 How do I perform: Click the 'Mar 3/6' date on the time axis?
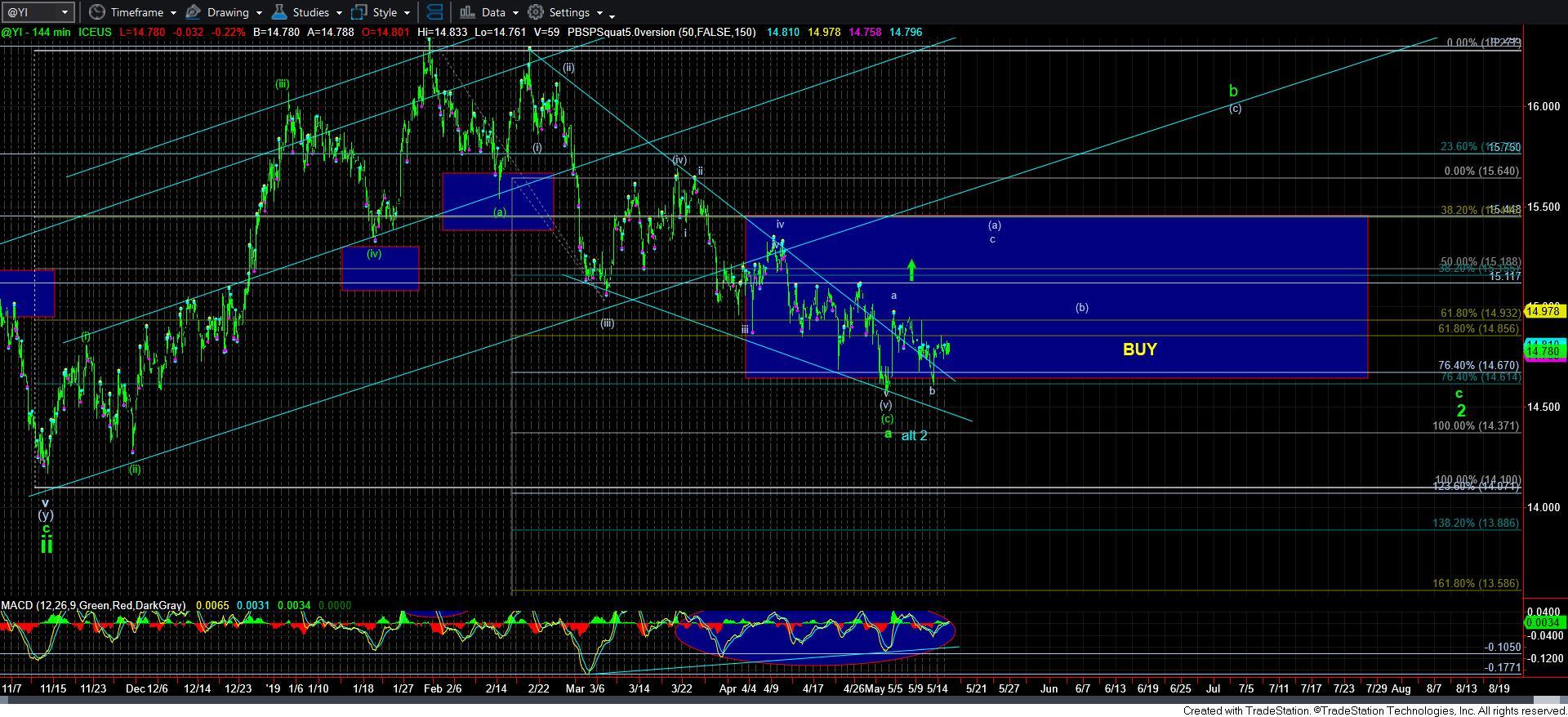(x=585, y=688)
